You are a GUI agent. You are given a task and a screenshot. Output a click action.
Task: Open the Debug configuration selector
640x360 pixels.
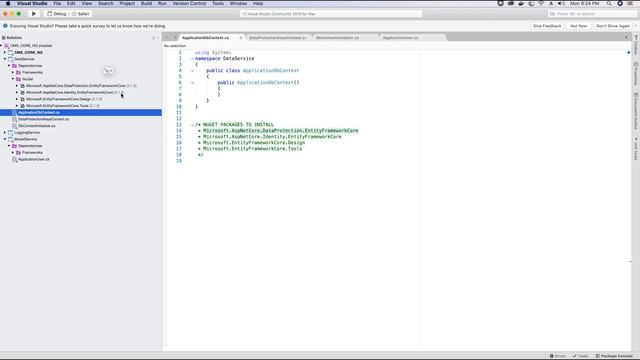click(57, 14)
